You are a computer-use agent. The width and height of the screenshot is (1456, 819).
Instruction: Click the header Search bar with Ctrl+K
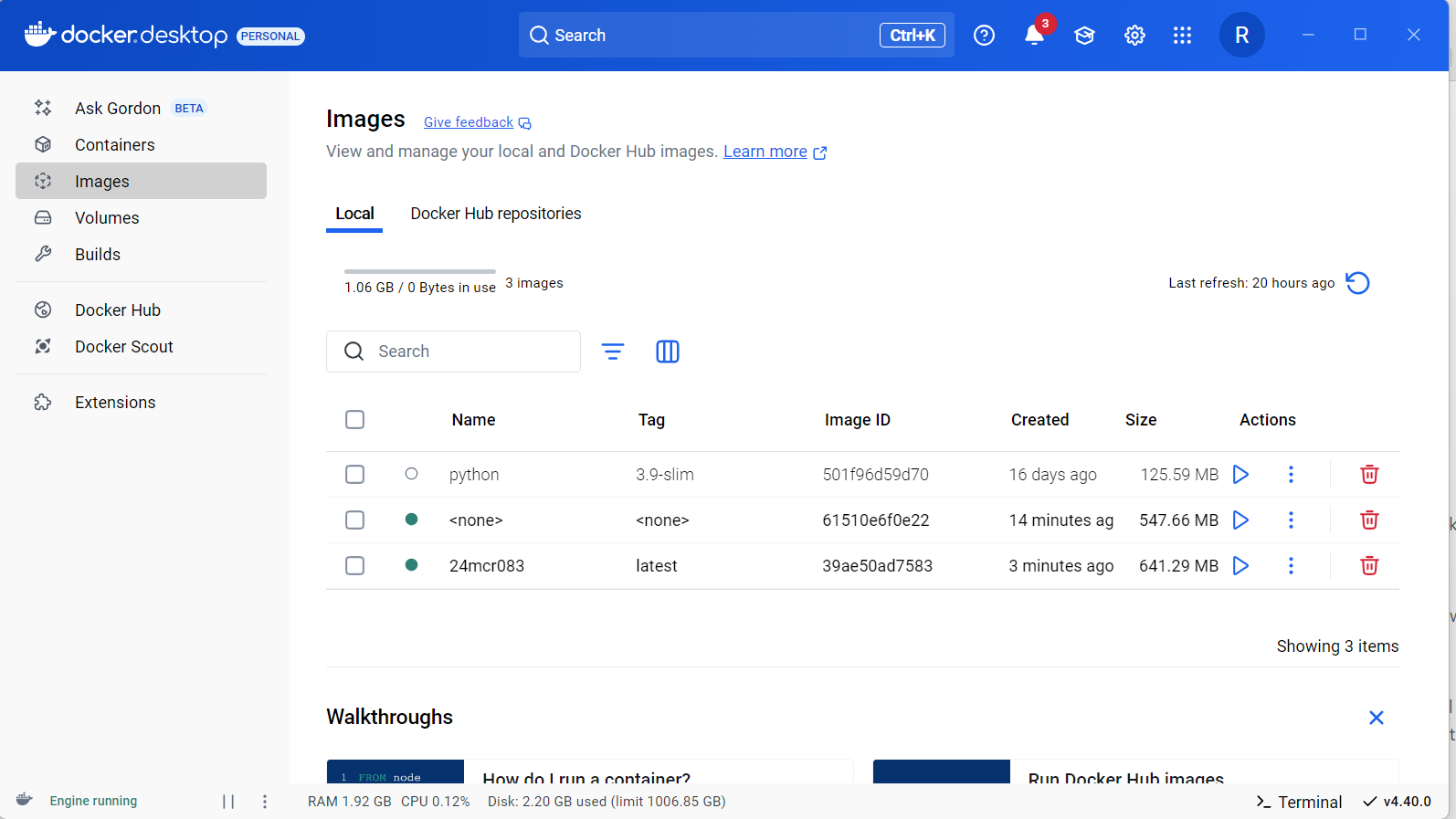tap(736, 35)
